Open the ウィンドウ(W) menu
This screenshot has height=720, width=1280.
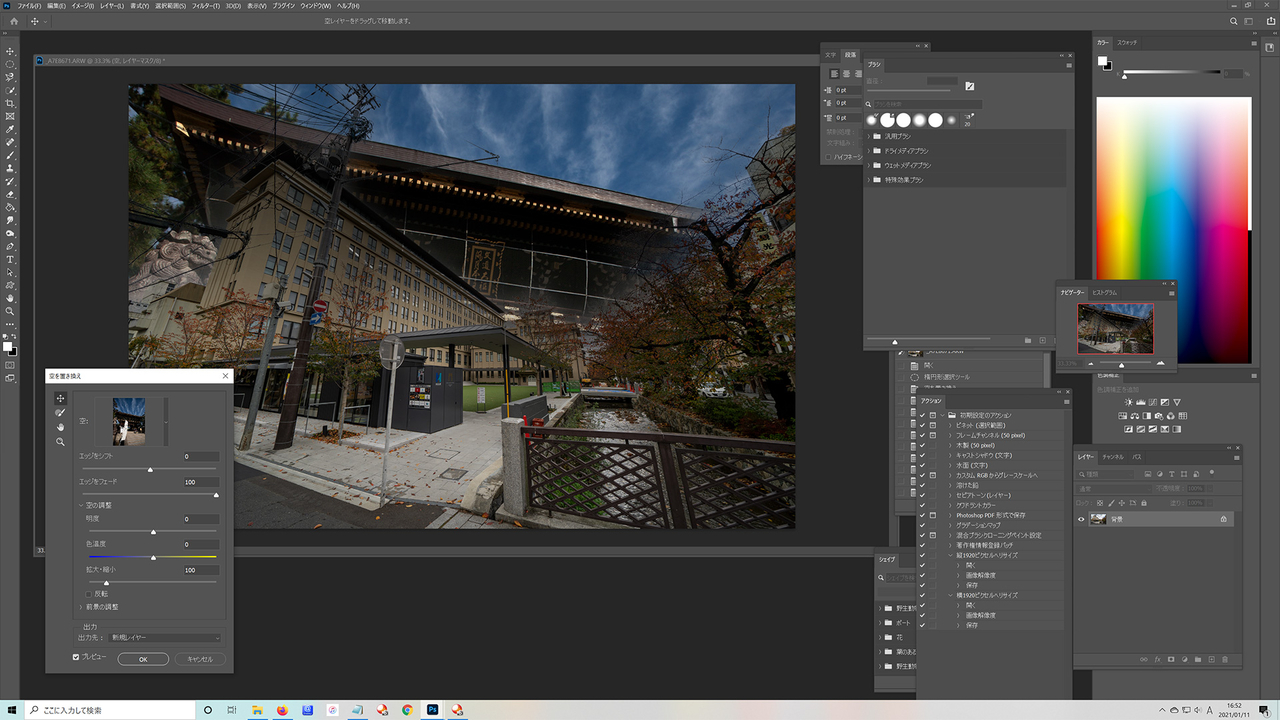[314, 6]
